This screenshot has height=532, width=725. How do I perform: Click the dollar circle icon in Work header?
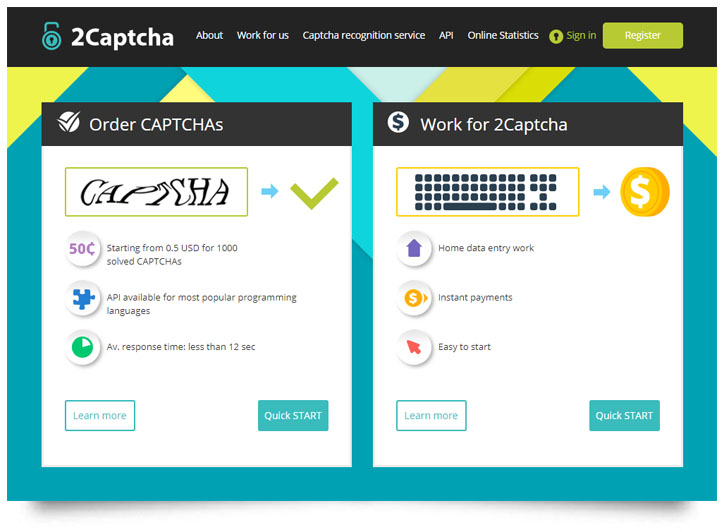[x=398, y=122]
